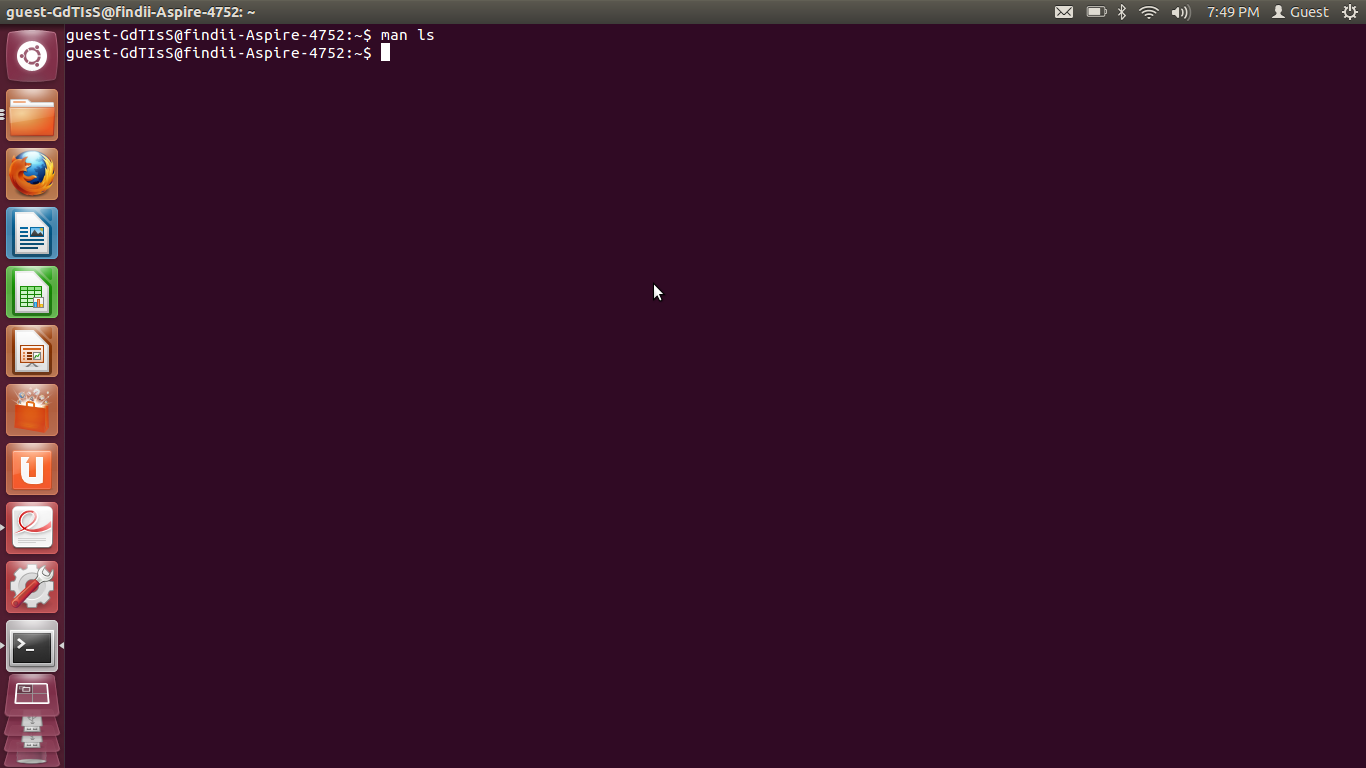
Task: Open LibreOffice Writer
Action: coord(32,233)
